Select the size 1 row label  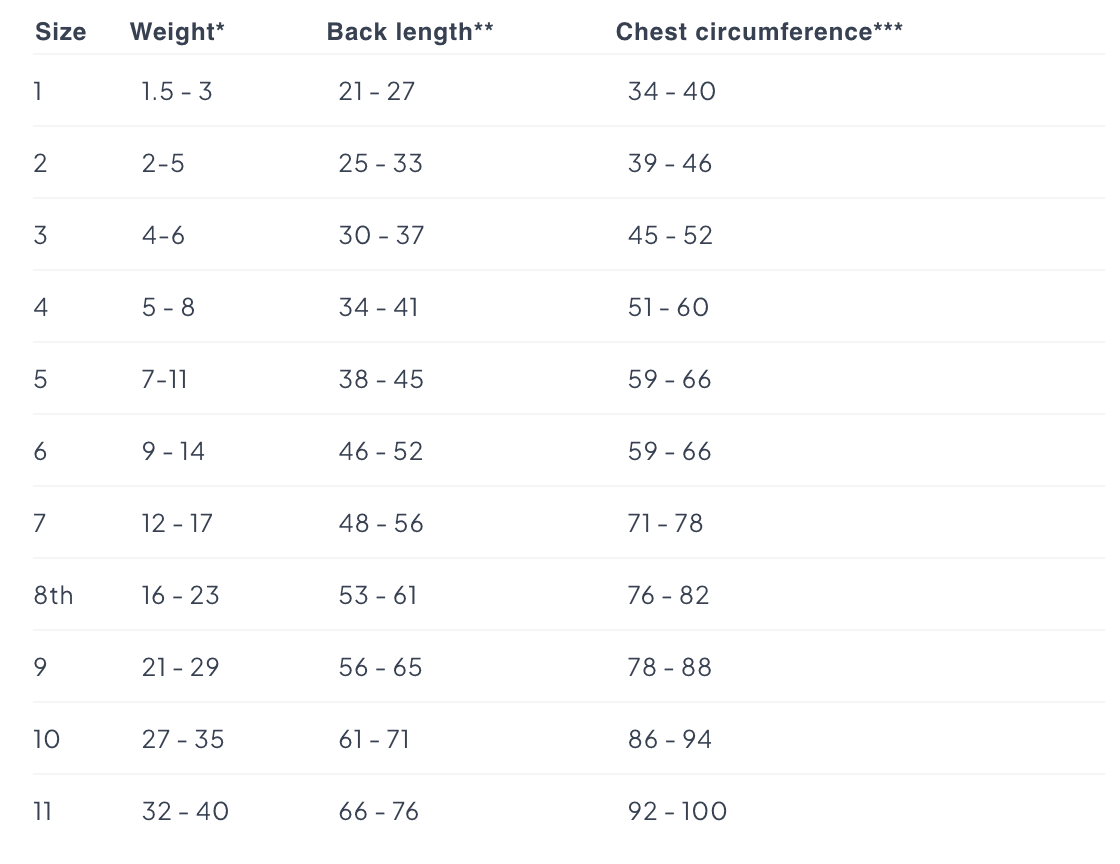pyautogui.click(x=38, y=92)
